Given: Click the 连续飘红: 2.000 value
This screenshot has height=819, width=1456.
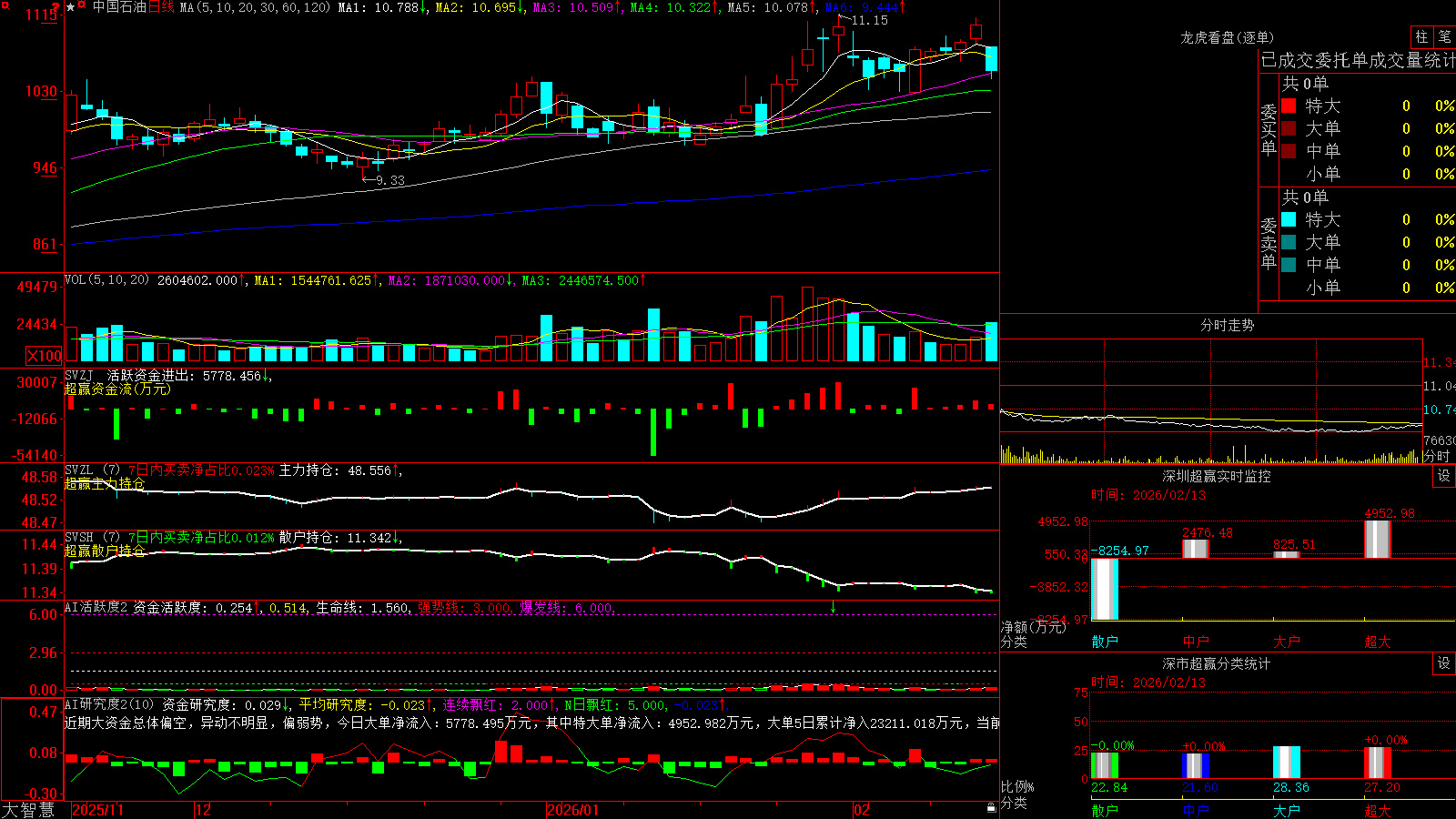Looking at the screenshot, I should click(x=498, y=704).
